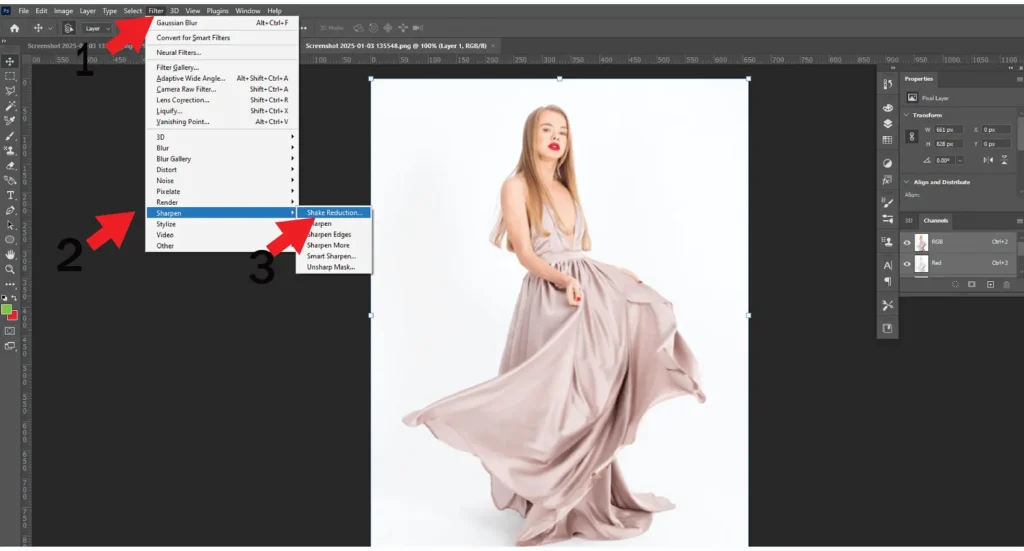Click the Flip Horizontal icon in Transform
1024x551 pixels.
pos(988,159)
